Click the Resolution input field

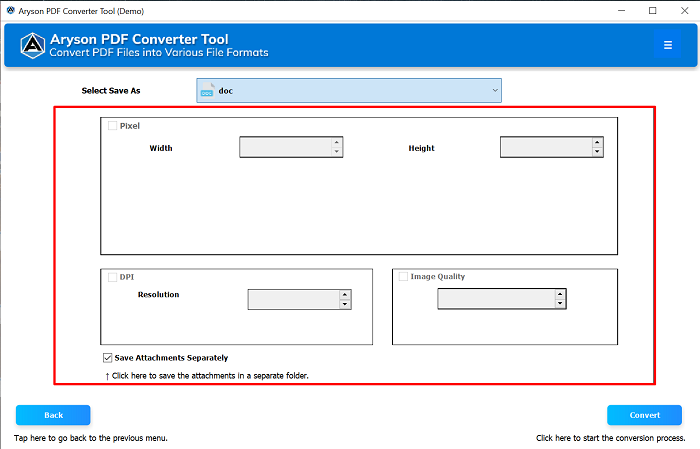point(294,299)
